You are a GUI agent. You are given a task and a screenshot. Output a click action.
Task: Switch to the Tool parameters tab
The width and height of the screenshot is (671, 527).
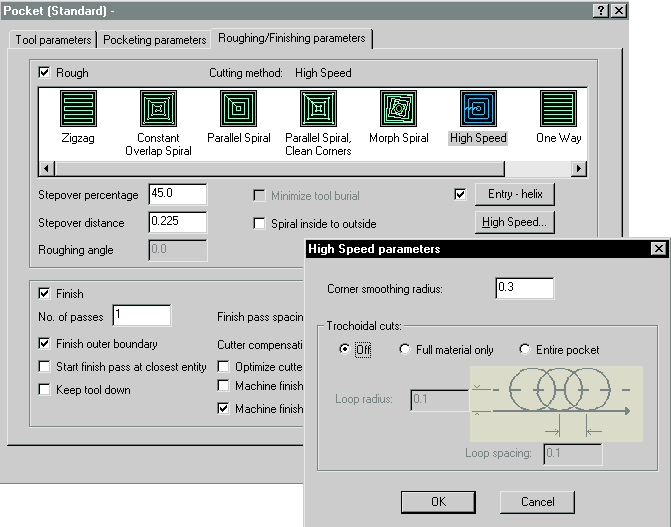click(x=53, y=40)
